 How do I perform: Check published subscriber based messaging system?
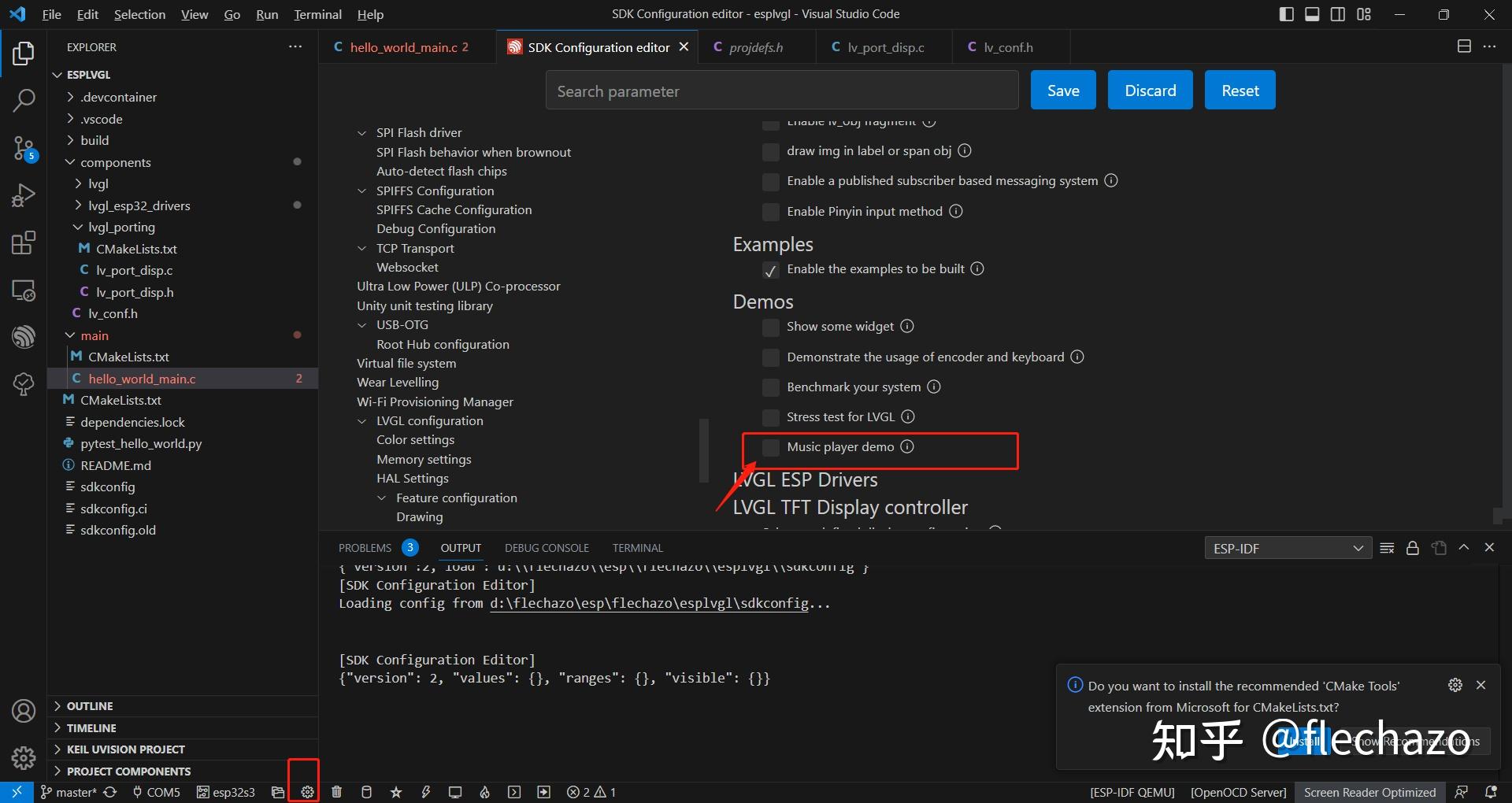[771, 182]
